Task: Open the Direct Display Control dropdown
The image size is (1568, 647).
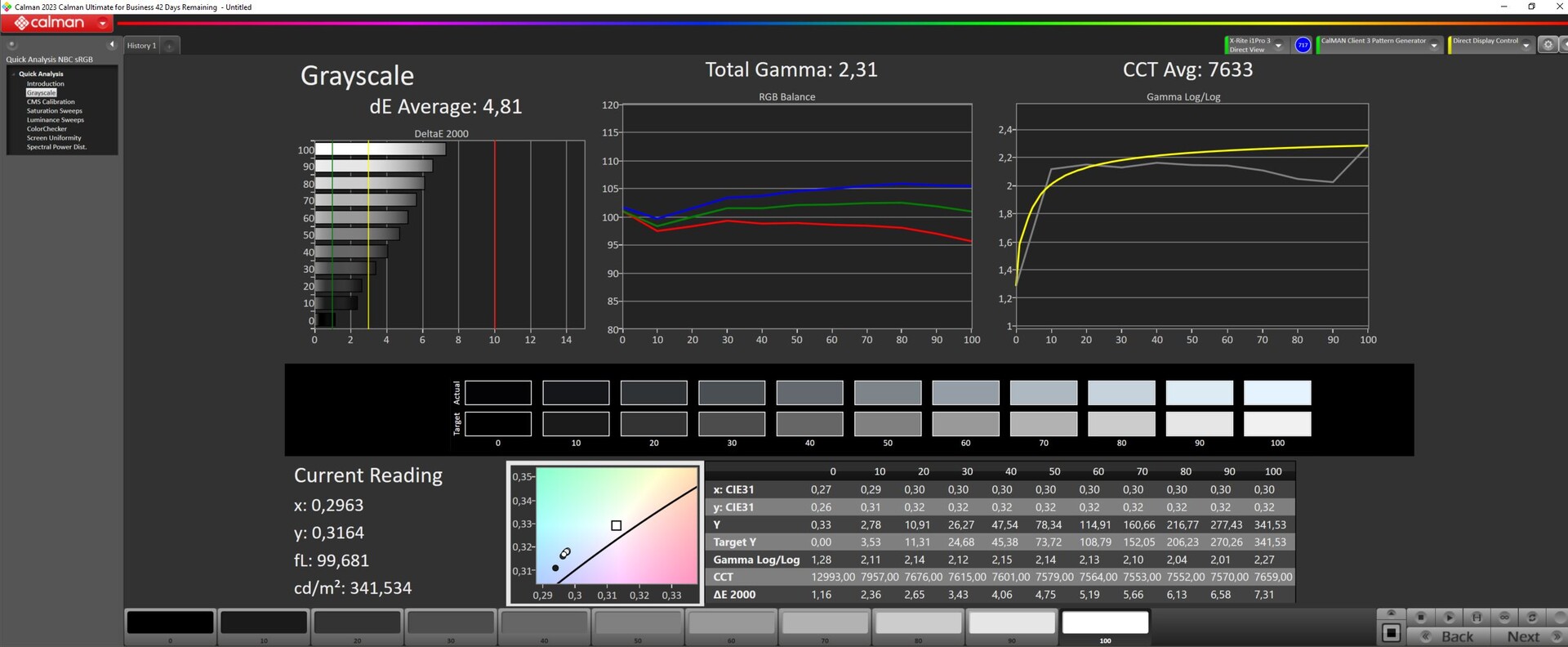Action: click(x=1526, y=46)
